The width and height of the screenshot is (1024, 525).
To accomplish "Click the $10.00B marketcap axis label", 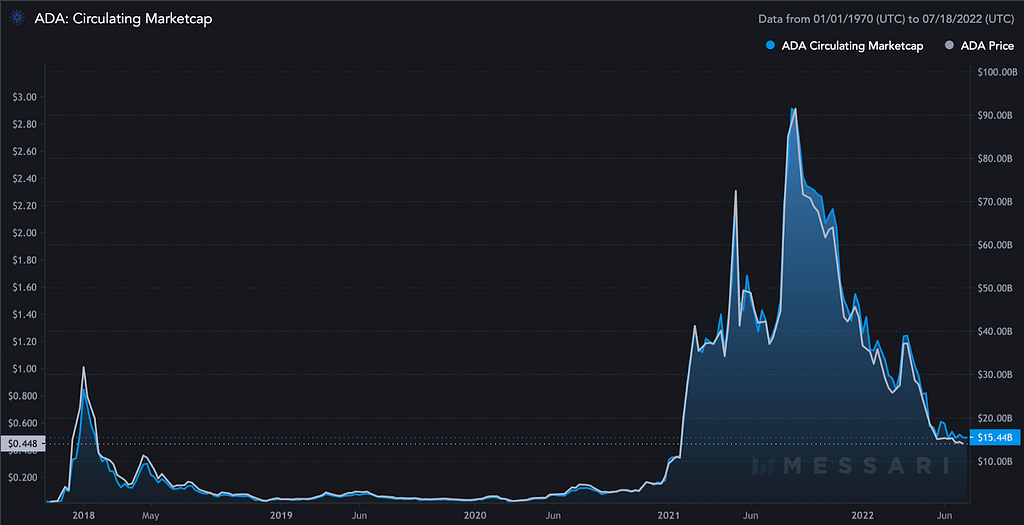I will pyautogui.click(x=995, y=461).
